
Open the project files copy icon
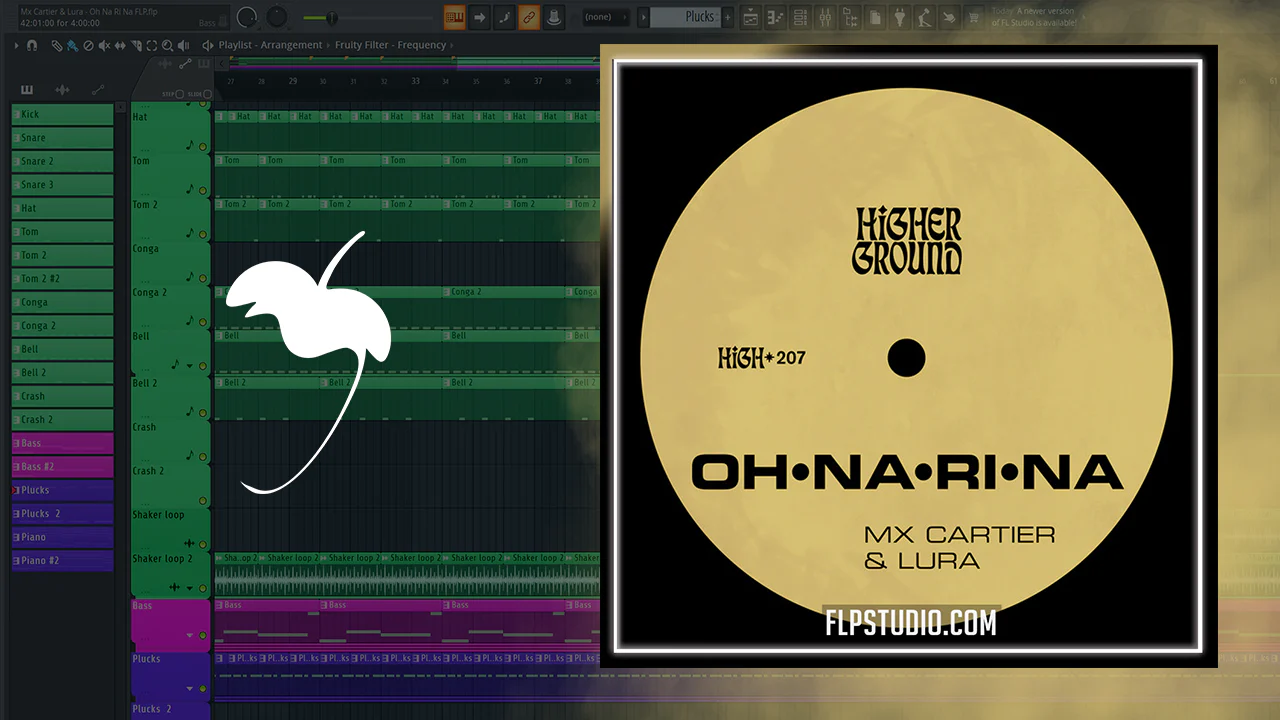coord(875,17)
